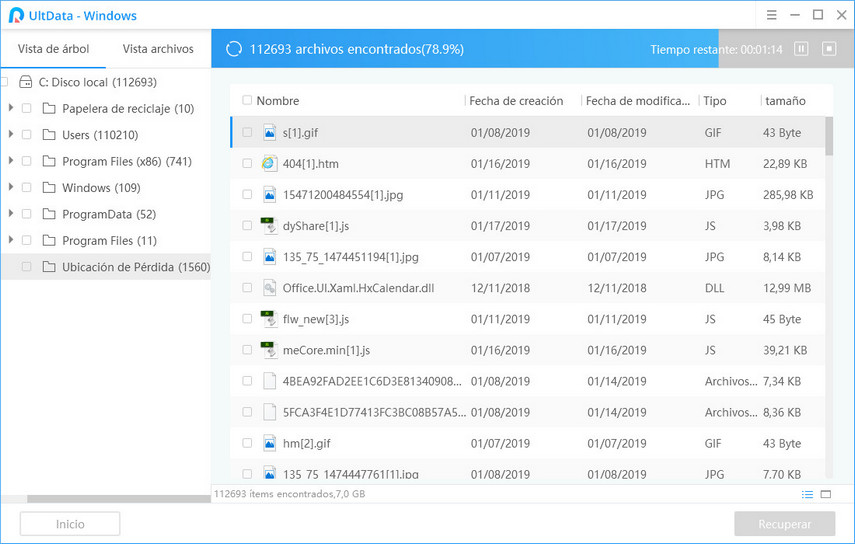Image resolution: width=855 pixels, height=544 pixels.
Task: Check the select-all box beside Nombre
Action: 247,100
